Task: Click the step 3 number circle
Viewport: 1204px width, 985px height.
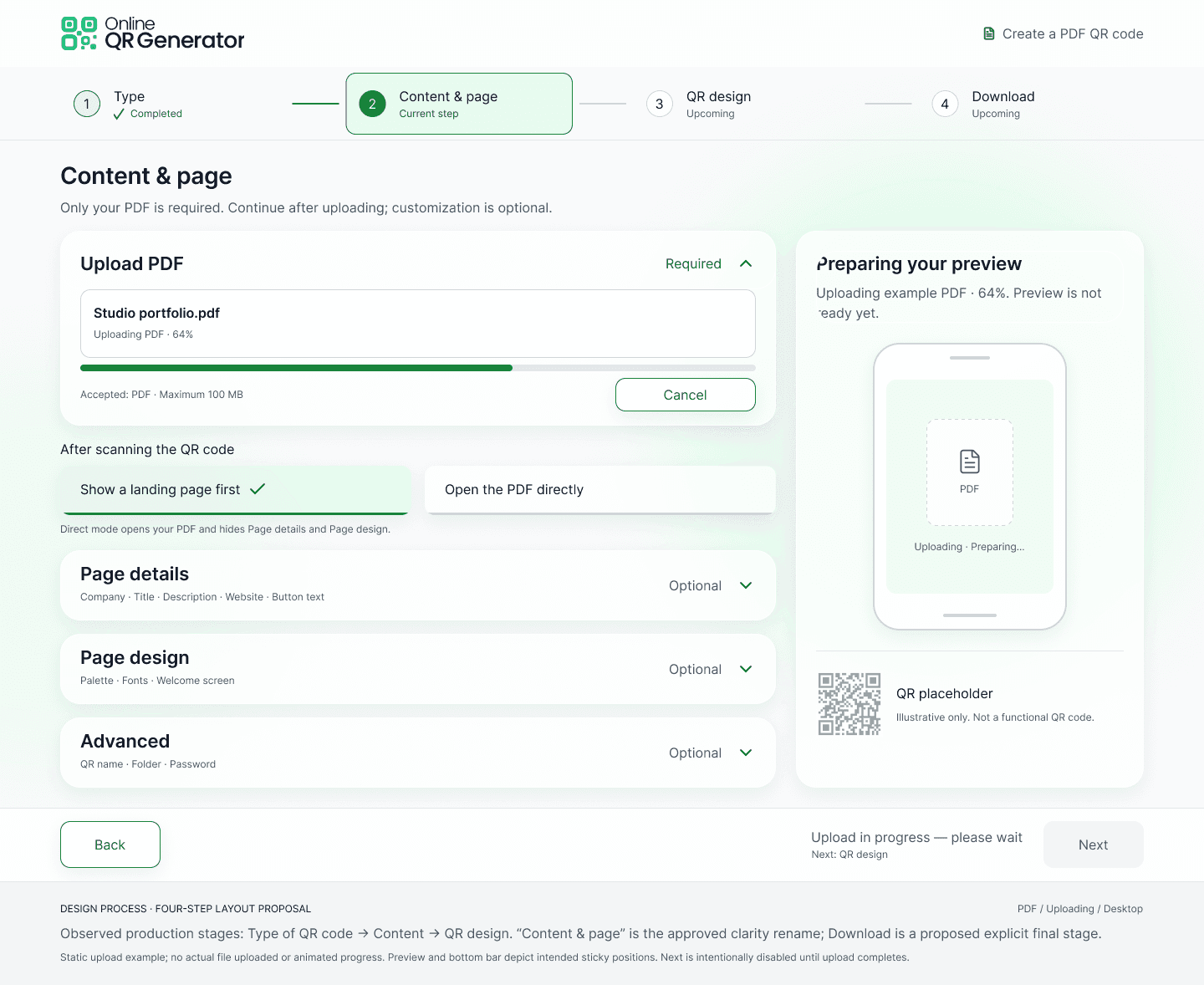Action: (660, 104)
